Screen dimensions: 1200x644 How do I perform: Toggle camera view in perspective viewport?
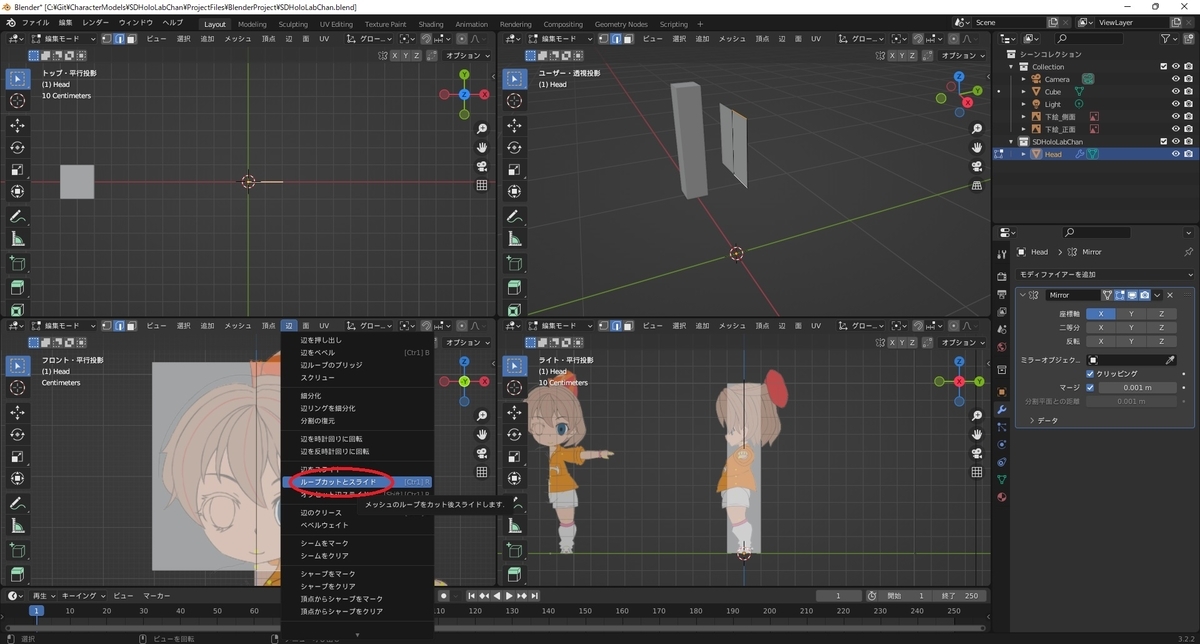(977, 166)
